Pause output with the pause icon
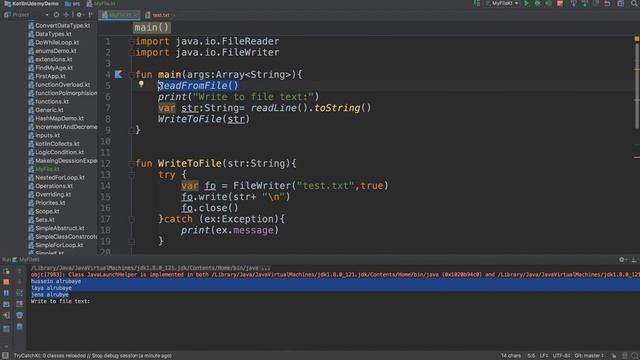This screenshot has width=640, height=360. (x=6, y=293)
